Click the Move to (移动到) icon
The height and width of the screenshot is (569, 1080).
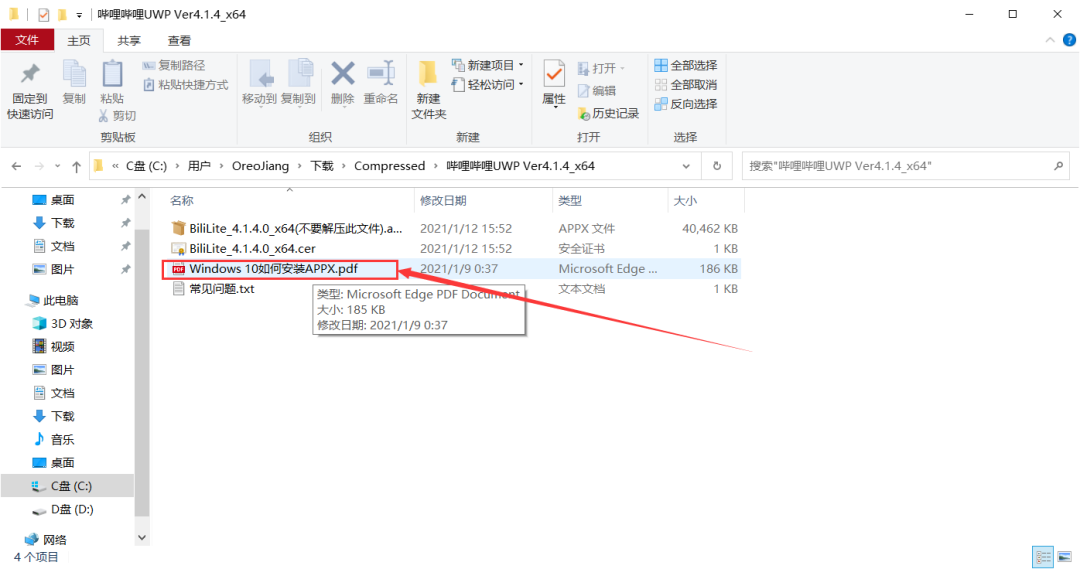[260, 74]
